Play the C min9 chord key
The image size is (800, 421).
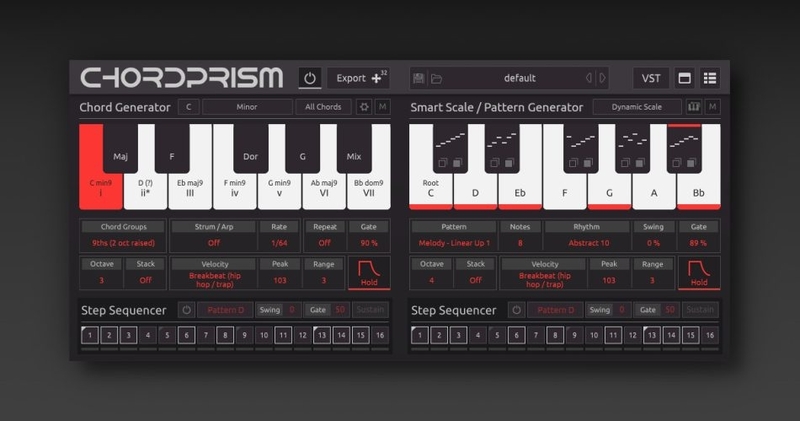[x=100, y=189]
